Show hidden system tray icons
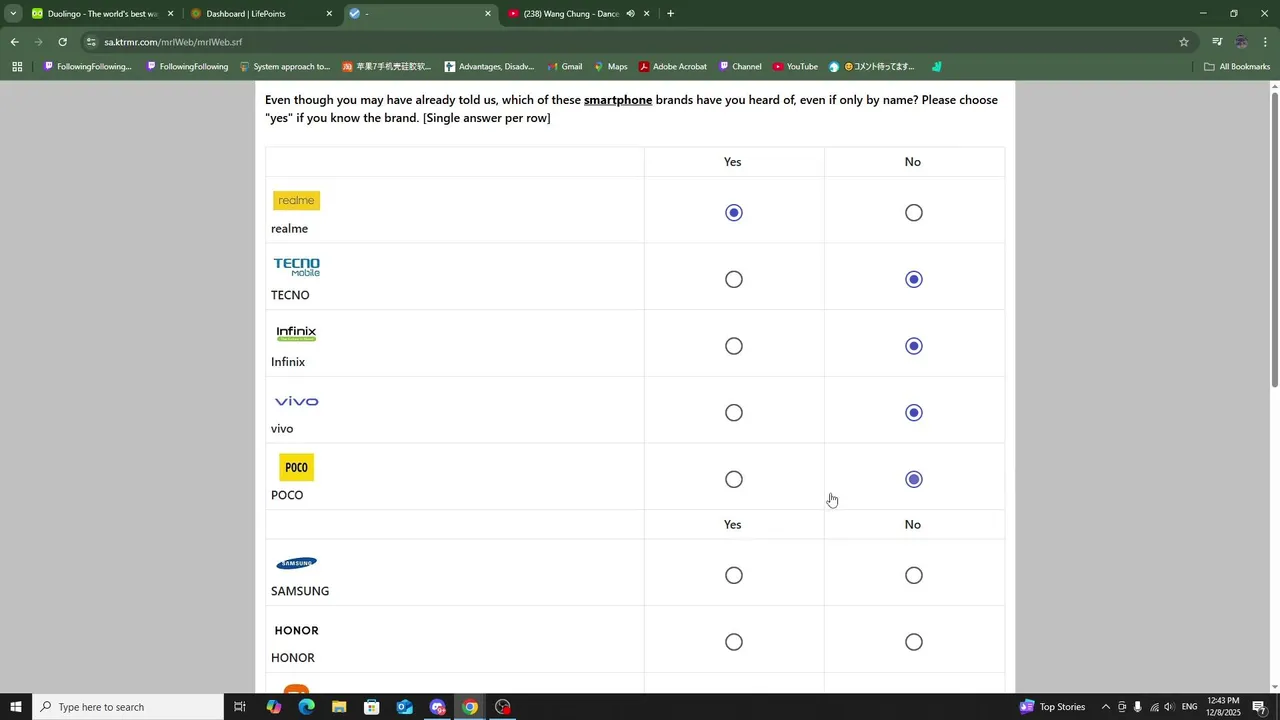The height and width of the screenshot is (720, 1280). point(1105,707)
